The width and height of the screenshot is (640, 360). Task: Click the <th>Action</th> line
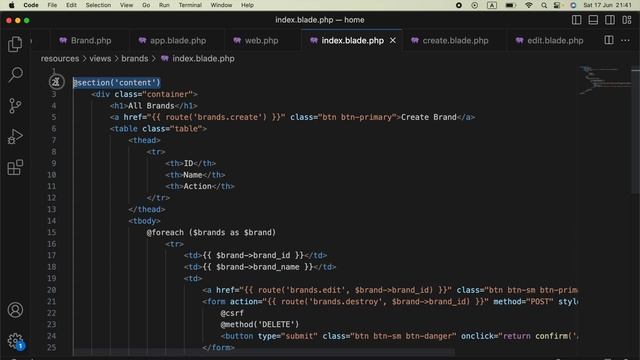tap(200, 186)
